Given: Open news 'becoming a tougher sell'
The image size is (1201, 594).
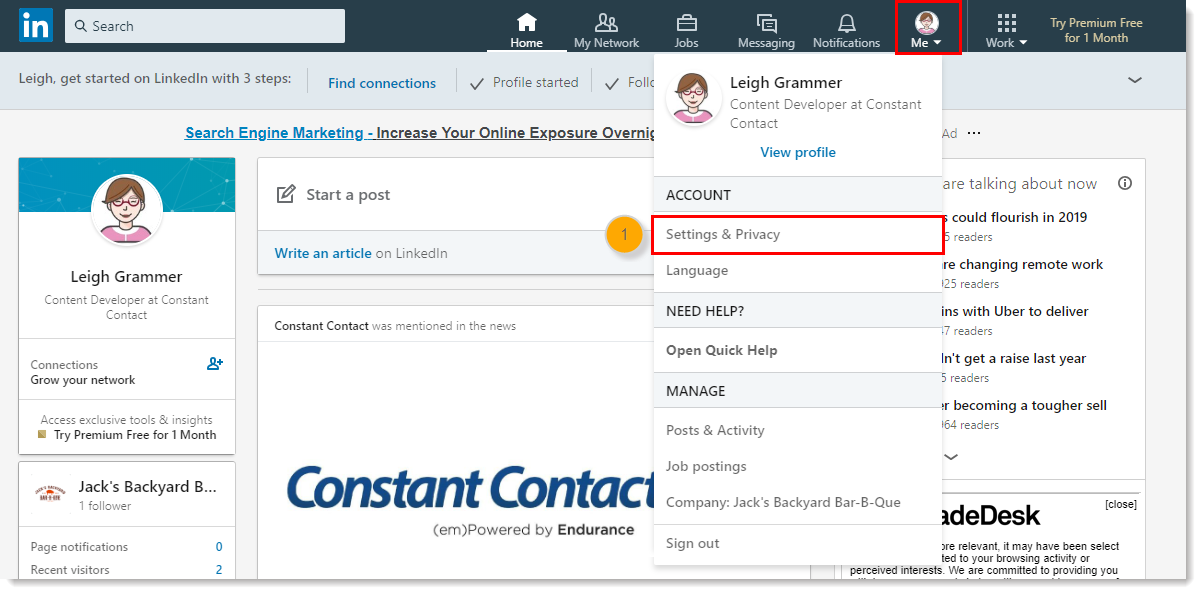Looking at the screenshot, I should (x=1024, y=405).
